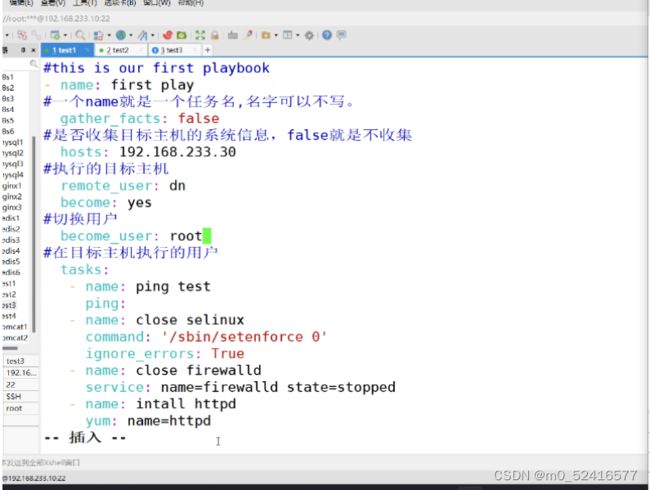Select nginx1 in session list
Image resolution: width=650 pixels, height=490 pixels.
[x=12, y=186]
